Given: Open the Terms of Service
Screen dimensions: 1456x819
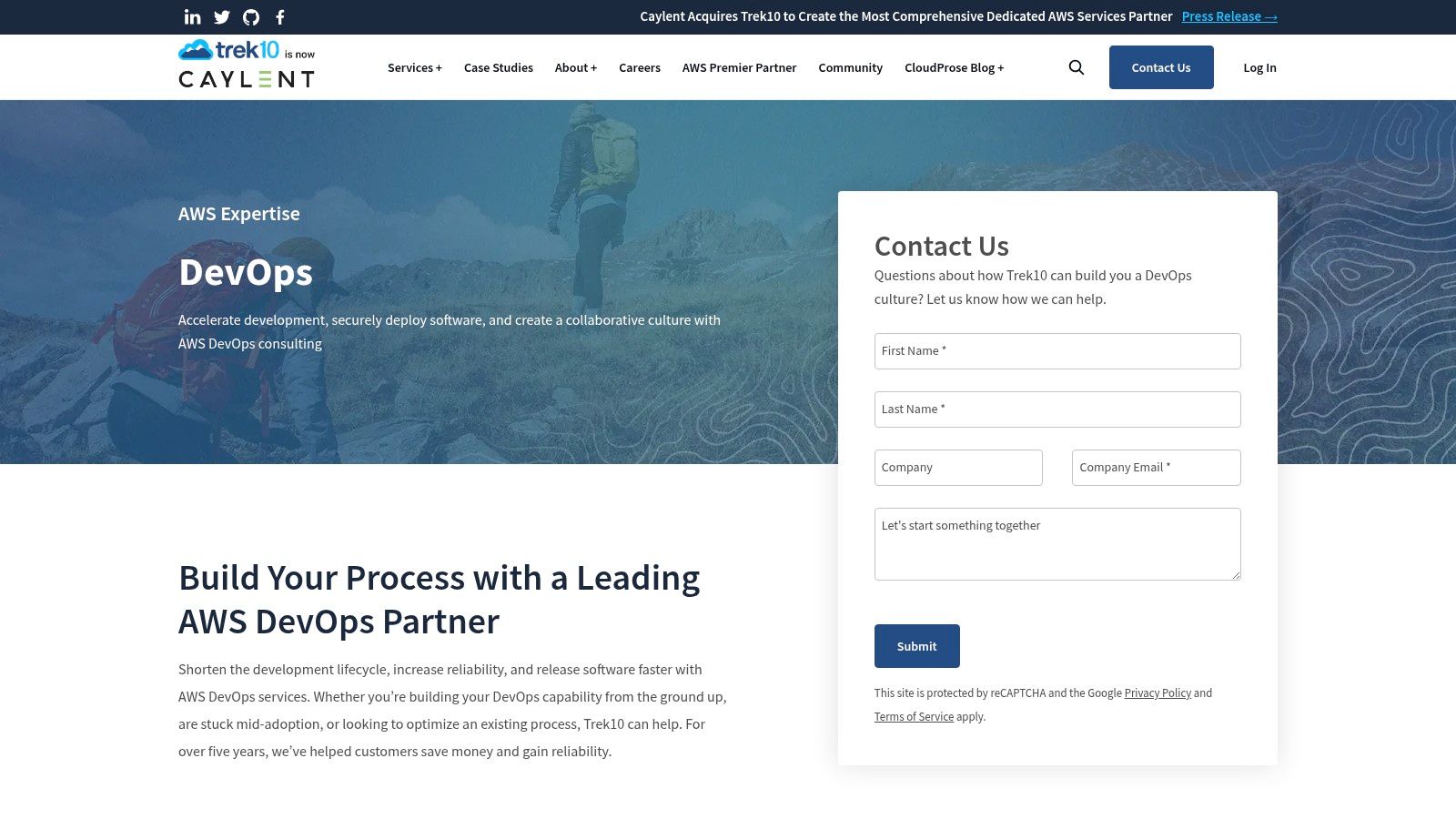Looking at the screenshot, I should point(914,716).
